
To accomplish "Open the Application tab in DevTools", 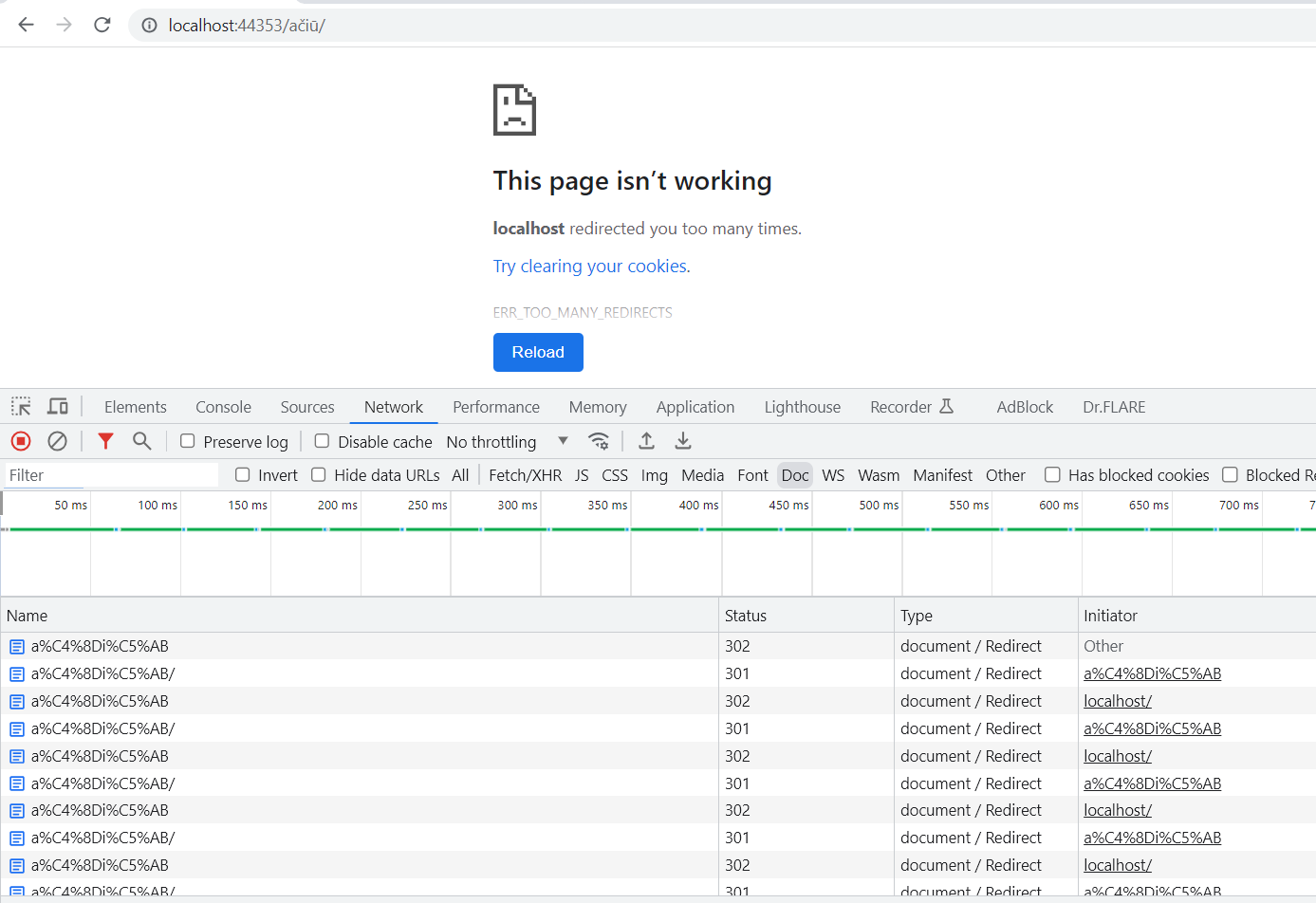I will pyautogui.click(x=695, y=407).
